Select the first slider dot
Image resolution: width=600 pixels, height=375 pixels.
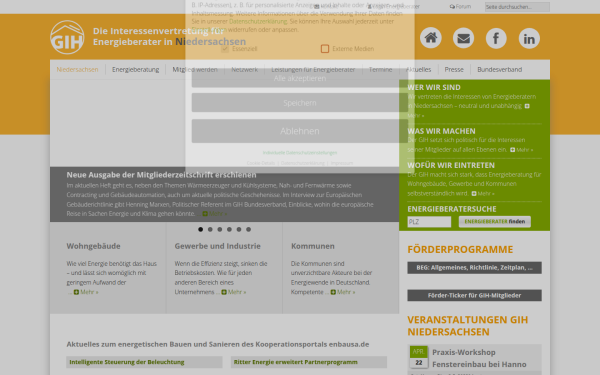[x=201, y=229]
